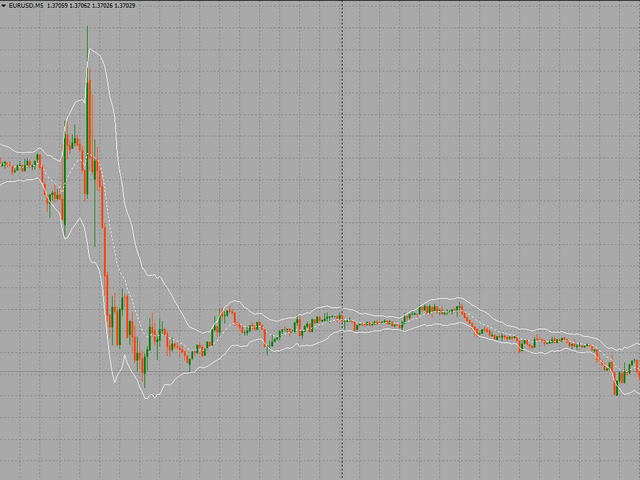Select the "EURUSD,M5" chart label

tap(26, 6)
